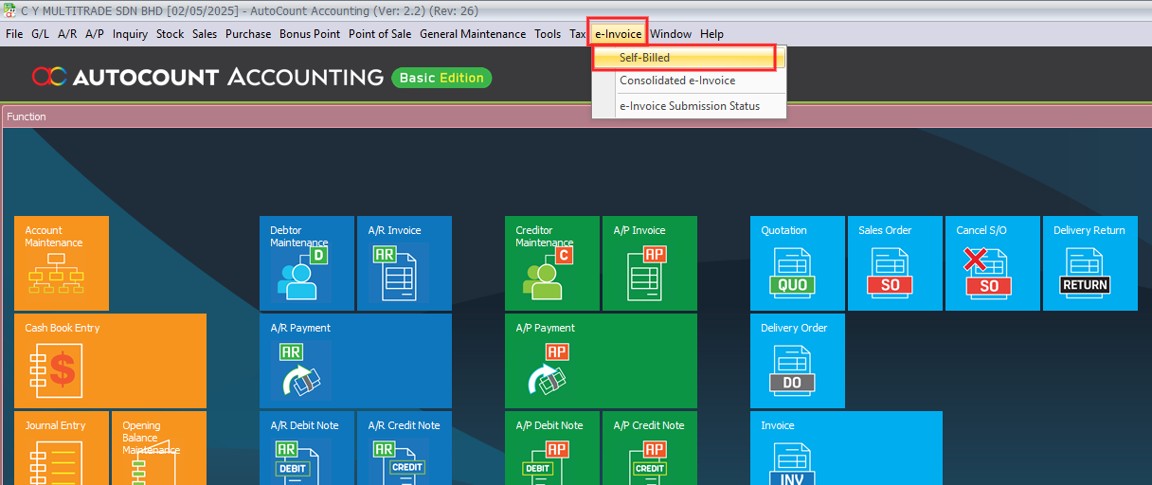
Task: Open the Account Maintenance tile
Action: point(61,263)
